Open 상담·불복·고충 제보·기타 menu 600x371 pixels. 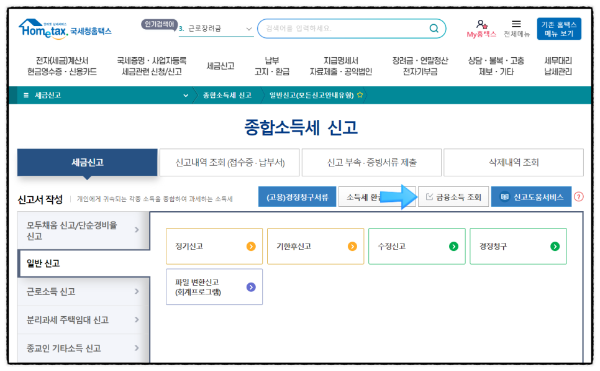[x=496, y=66]
